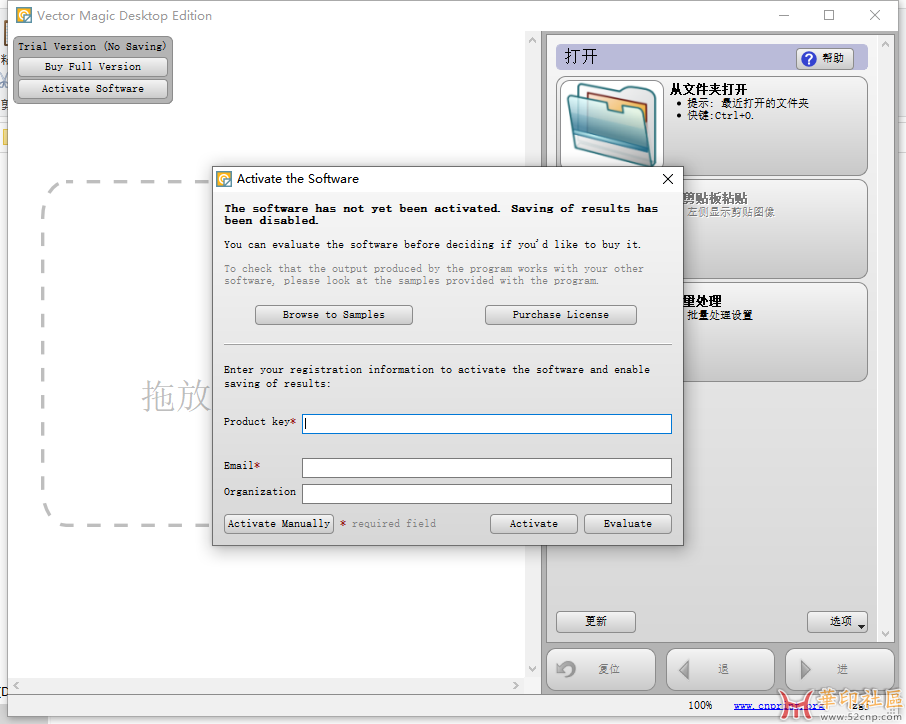Click Evaluate to continue trial
This screenshot has width=906, height=724.
tap(628, 524)
